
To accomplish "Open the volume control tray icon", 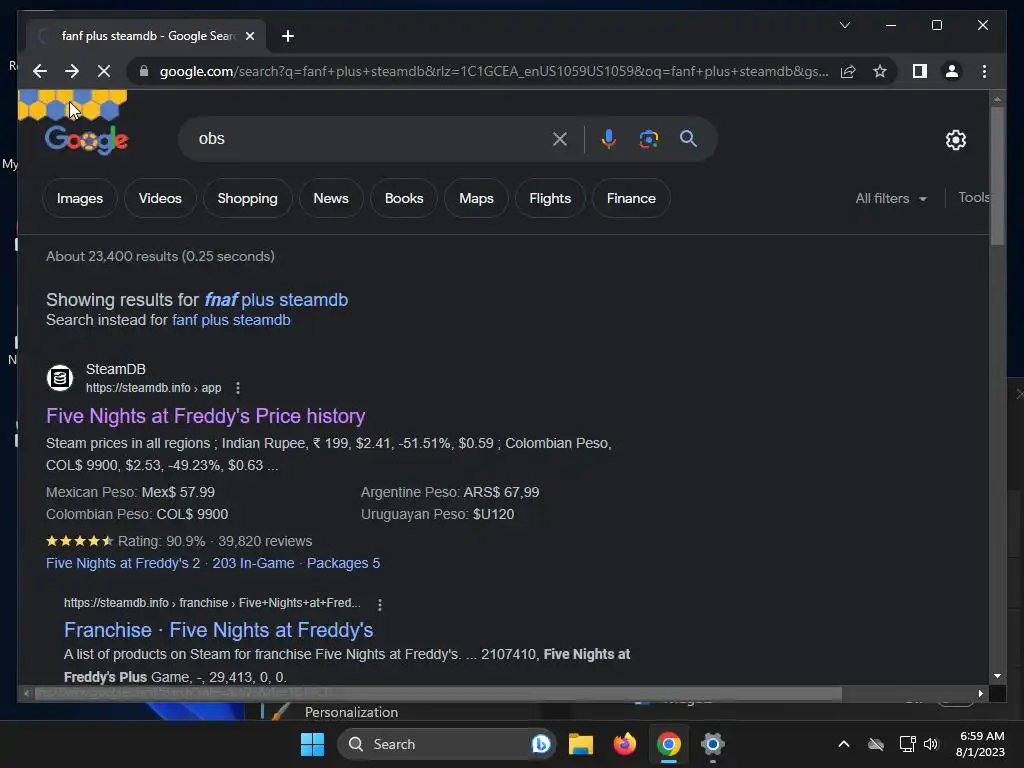I will point(931,744).
